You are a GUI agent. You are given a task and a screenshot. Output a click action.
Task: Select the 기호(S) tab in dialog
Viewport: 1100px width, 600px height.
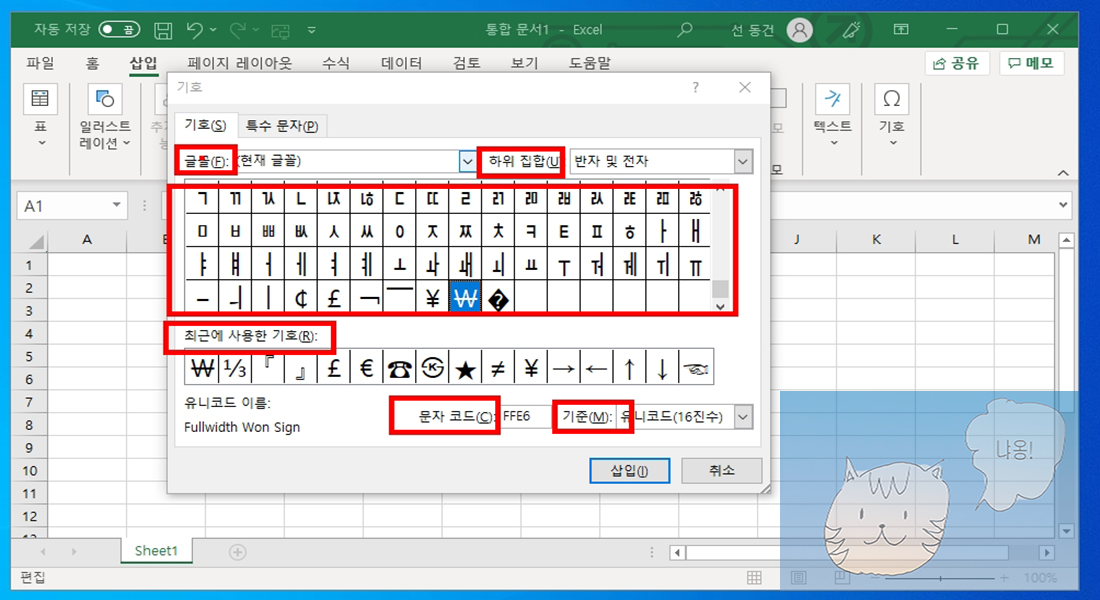pos(206,125)
